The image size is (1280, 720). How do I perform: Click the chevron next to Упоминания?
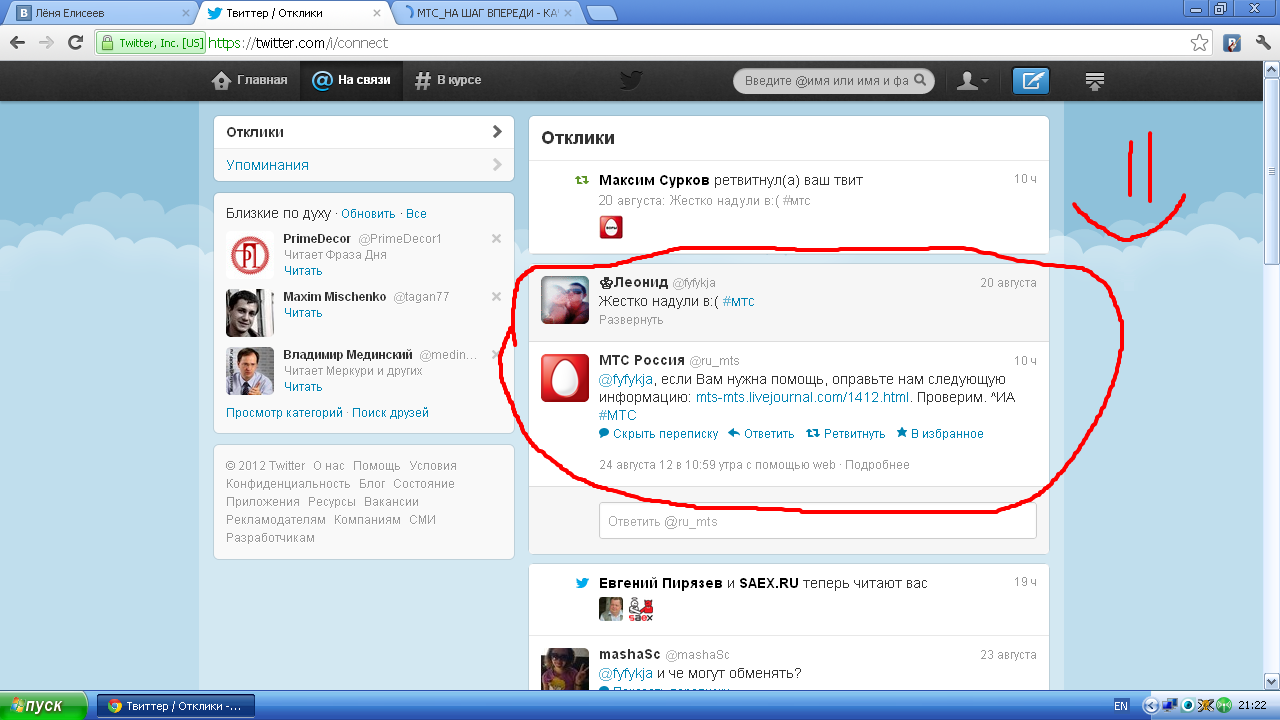click(x=497, y=165)
